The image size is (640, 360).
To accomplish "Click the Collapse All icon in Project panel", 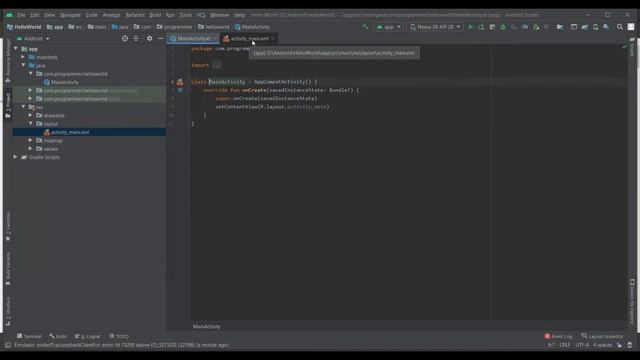I will coord(136,38).
